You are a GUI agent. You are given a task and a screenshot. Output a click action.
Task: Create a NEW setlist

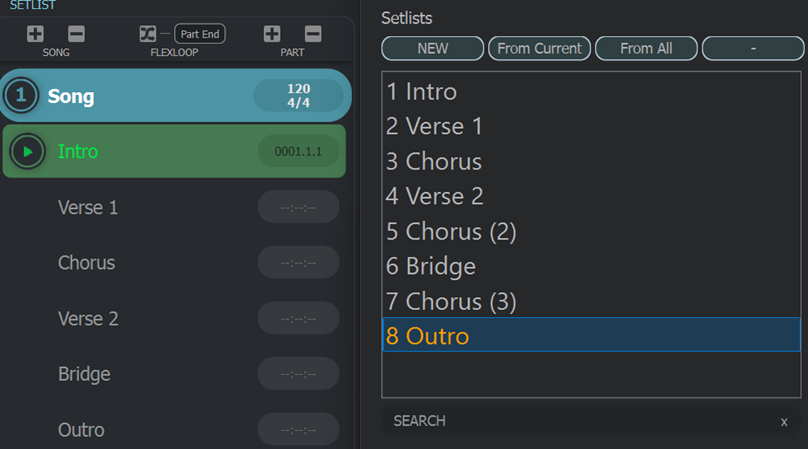432,48
